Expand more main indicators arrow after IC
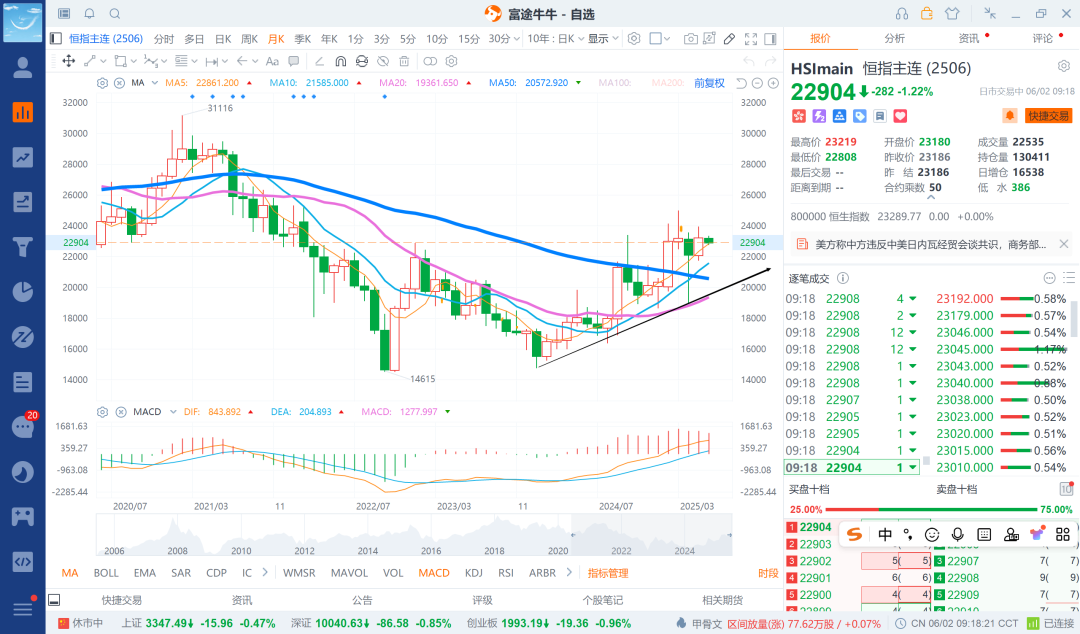 (x=267, y=572)
